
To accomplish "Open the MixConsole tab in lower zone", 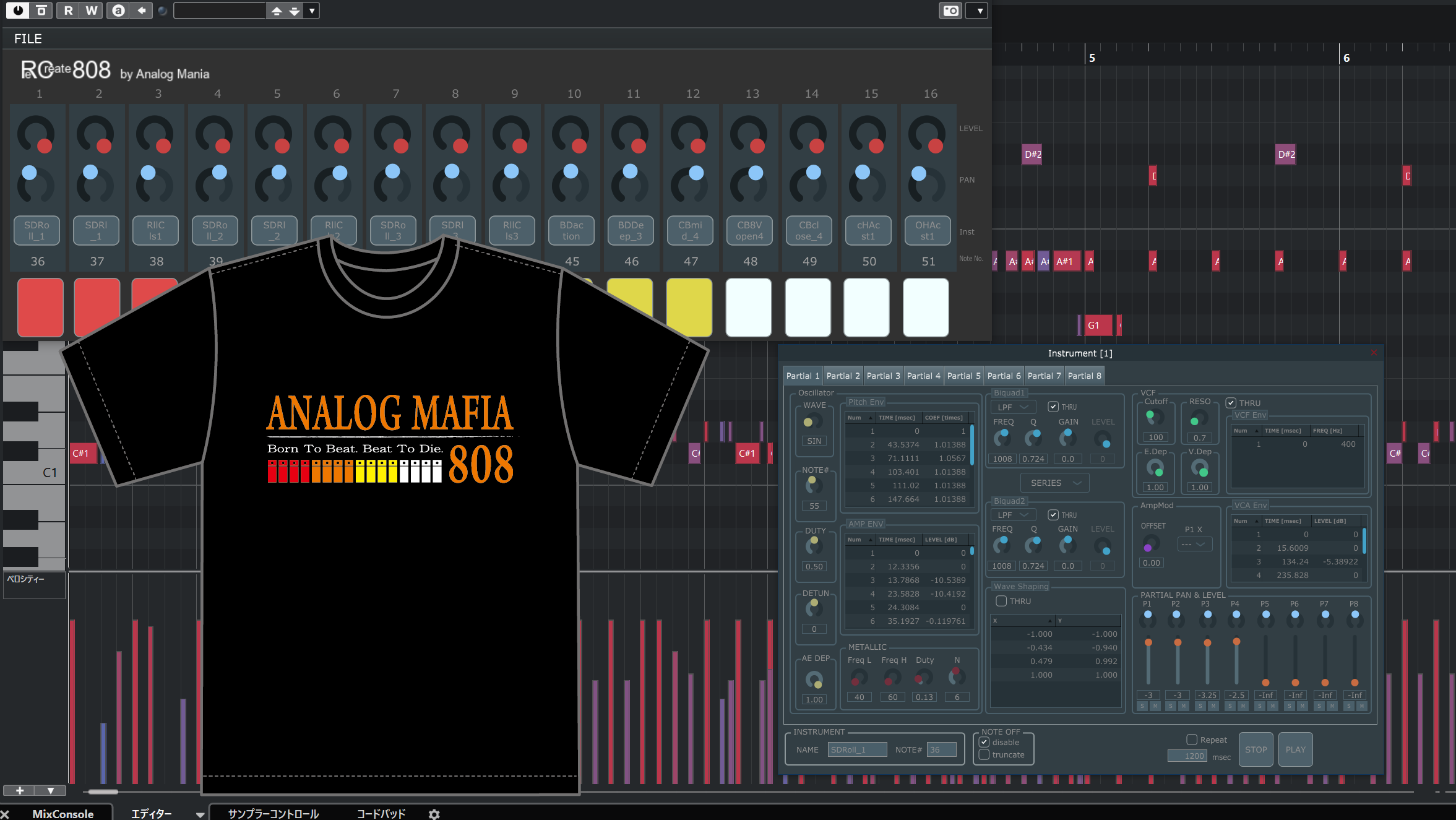I will click(62, 813).
